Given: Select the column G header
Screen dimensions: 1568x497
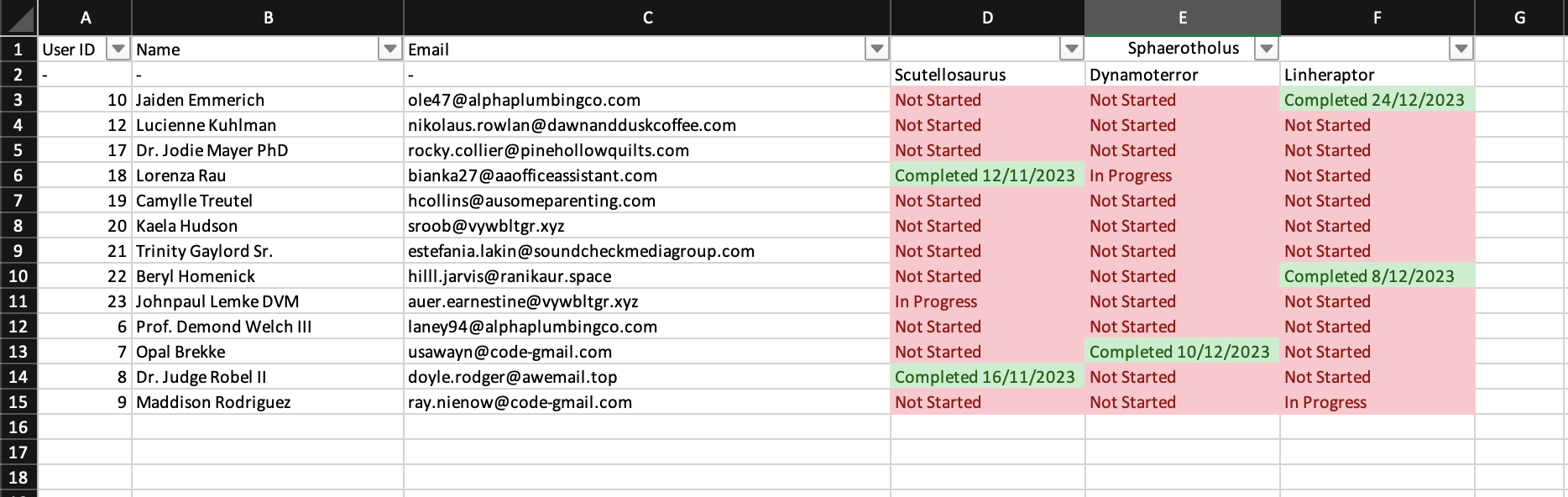Looking at the screenshot, I should point(1519,18).
